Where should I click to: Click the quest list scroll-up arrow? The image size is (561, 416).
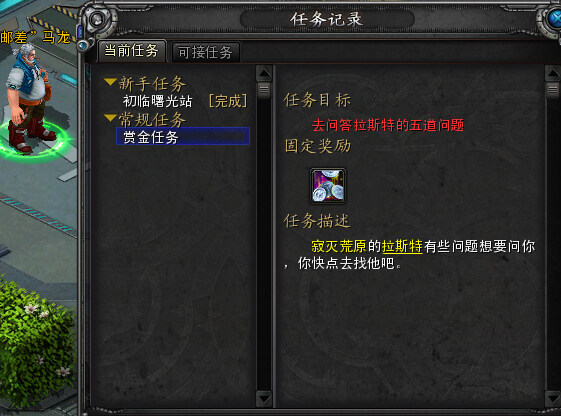point(264,73)
